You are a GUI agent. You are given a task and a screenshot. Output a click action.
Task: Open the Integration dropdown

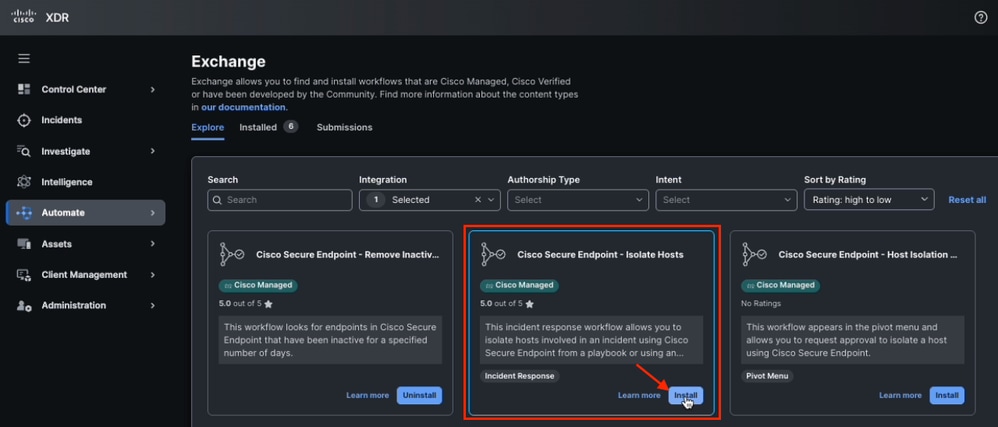(x=430, y=200)
